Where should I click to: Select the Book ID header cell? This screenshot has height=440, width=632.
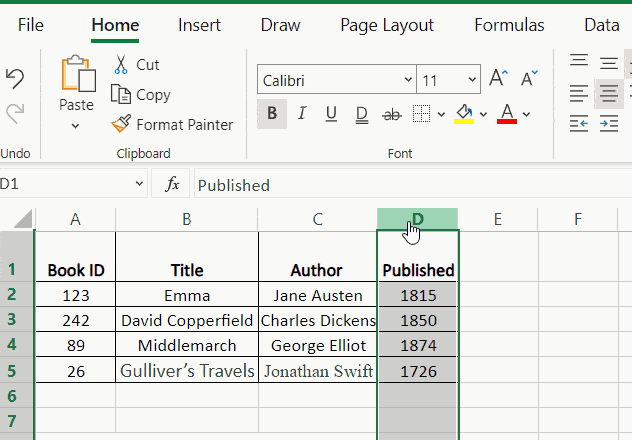click(x=75, y=257)
